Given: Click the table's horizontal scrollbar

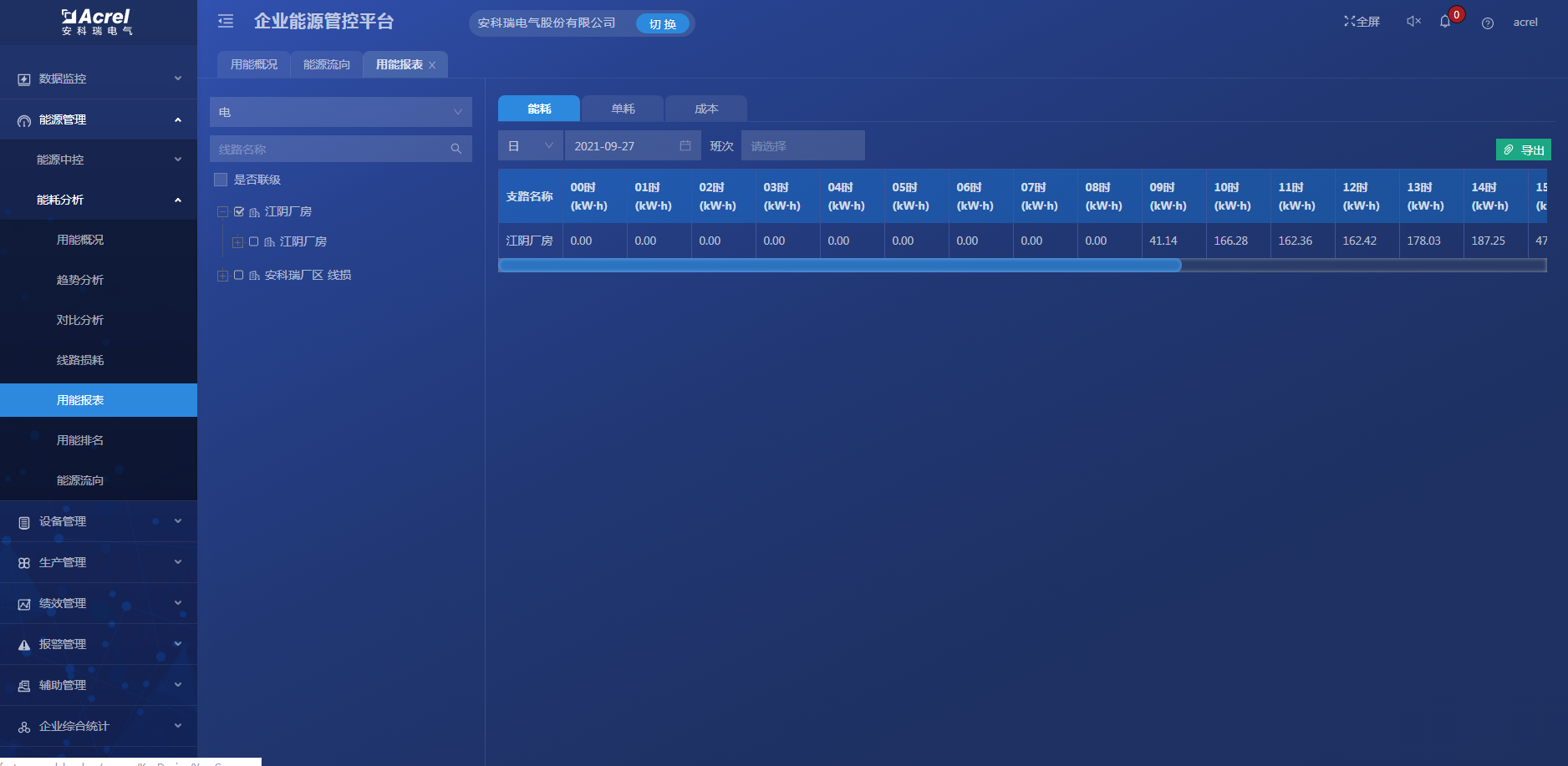Looking at the screenshot, I should (x=839, y=265).
